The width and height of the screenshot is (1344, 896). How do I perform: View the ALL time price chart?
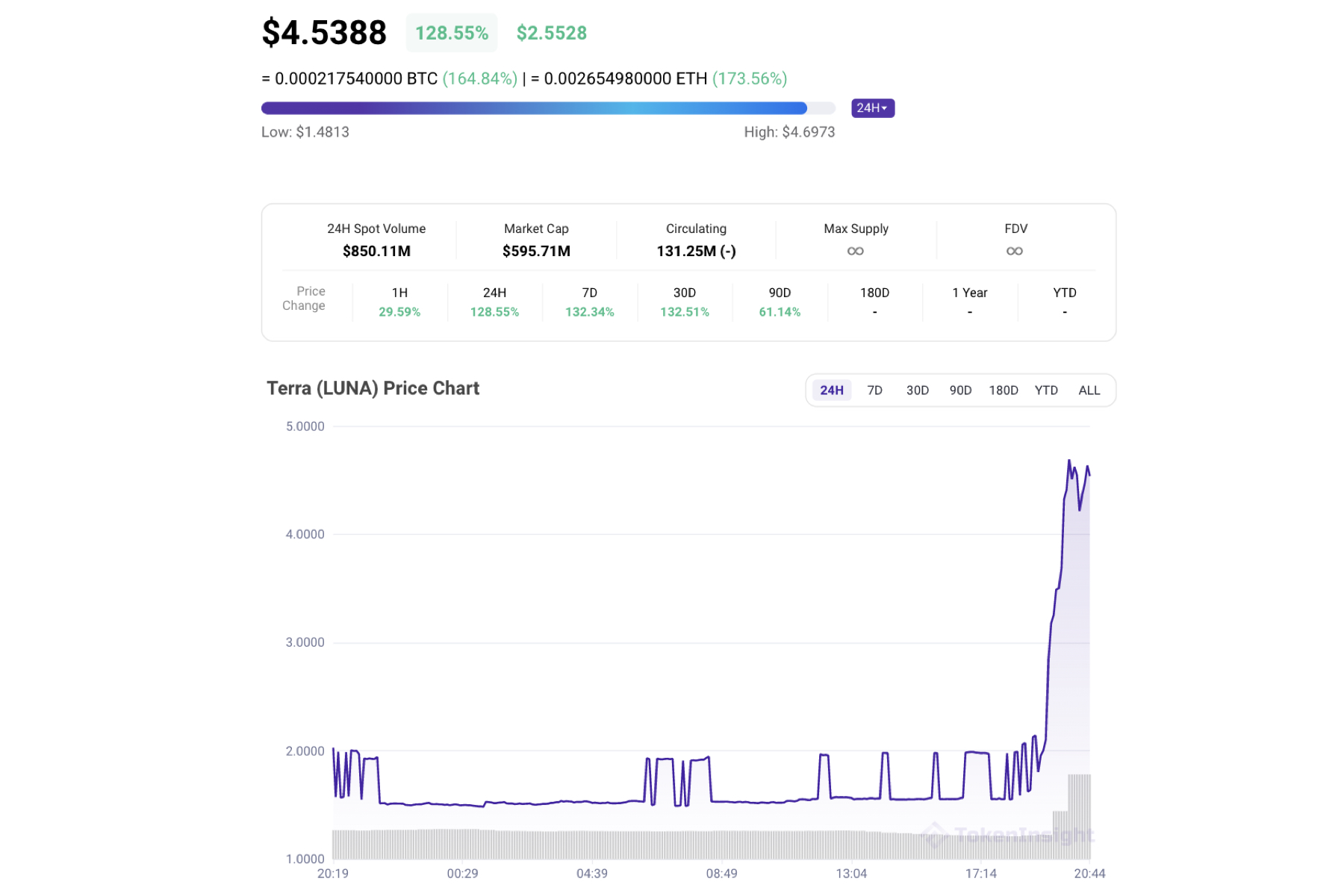(x=1089, y=390)
